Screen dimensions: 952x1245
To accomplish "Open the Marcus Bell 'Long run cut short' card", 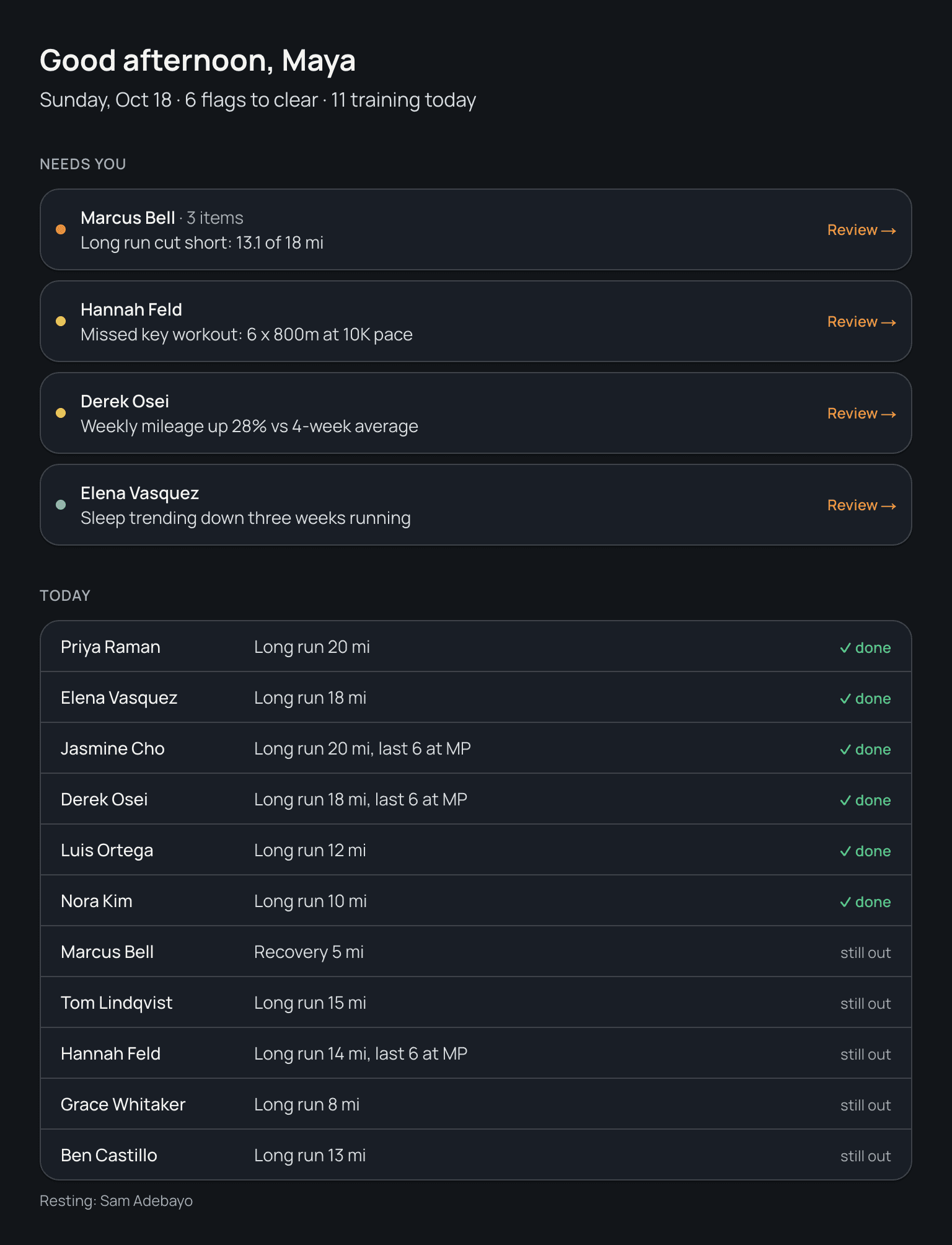I will (x=476, y=229).
